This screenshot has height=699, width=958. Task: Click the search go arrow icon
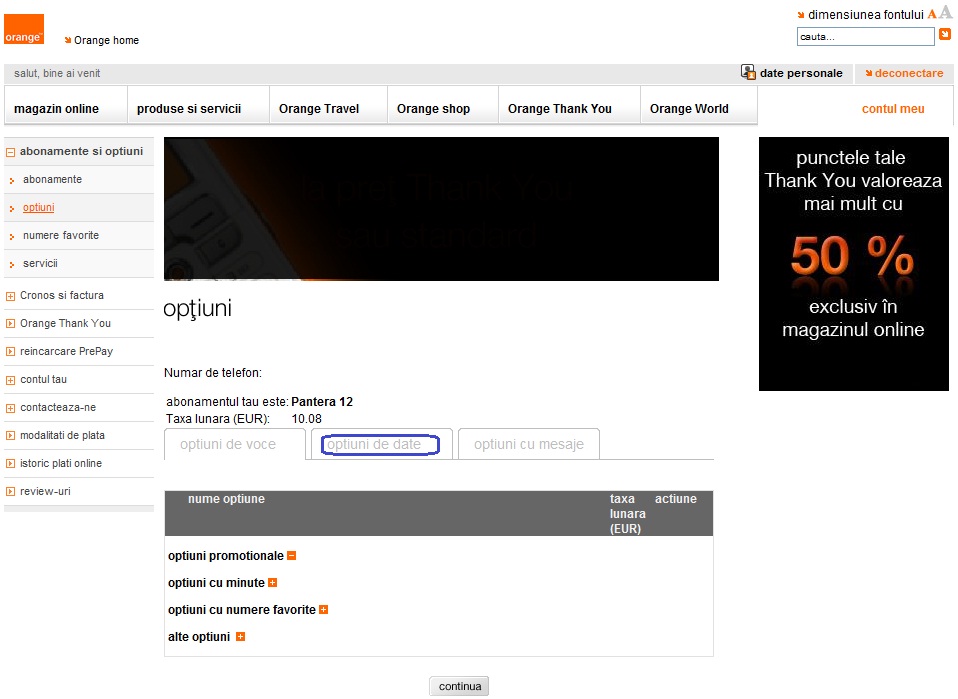945,35
